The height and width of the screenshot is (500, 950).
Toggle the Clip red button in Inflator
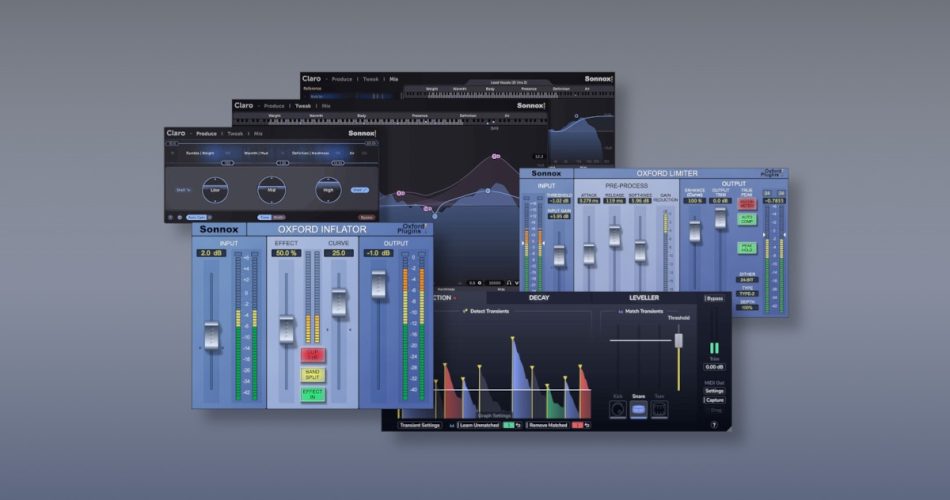click(313, 355)
